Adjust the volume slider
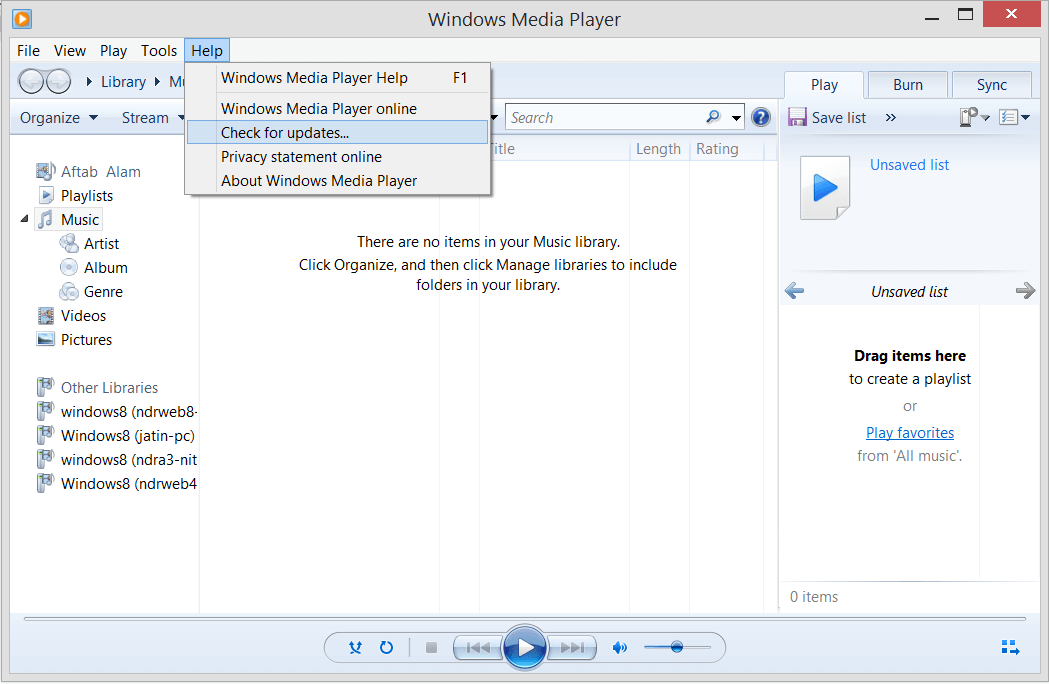The height and width of the screenshot is (684, 1049). (x=677, y=647)
